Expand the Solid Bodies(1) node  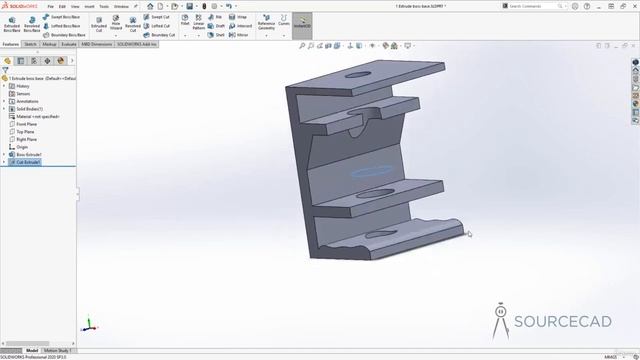(4, 109)
